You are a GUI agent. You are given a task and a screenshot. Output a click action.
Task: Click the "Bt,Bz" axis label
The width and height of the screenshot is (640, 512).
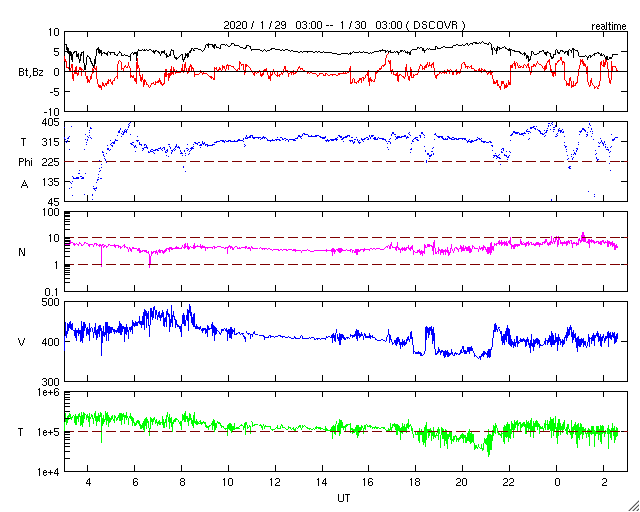(31, 73)
